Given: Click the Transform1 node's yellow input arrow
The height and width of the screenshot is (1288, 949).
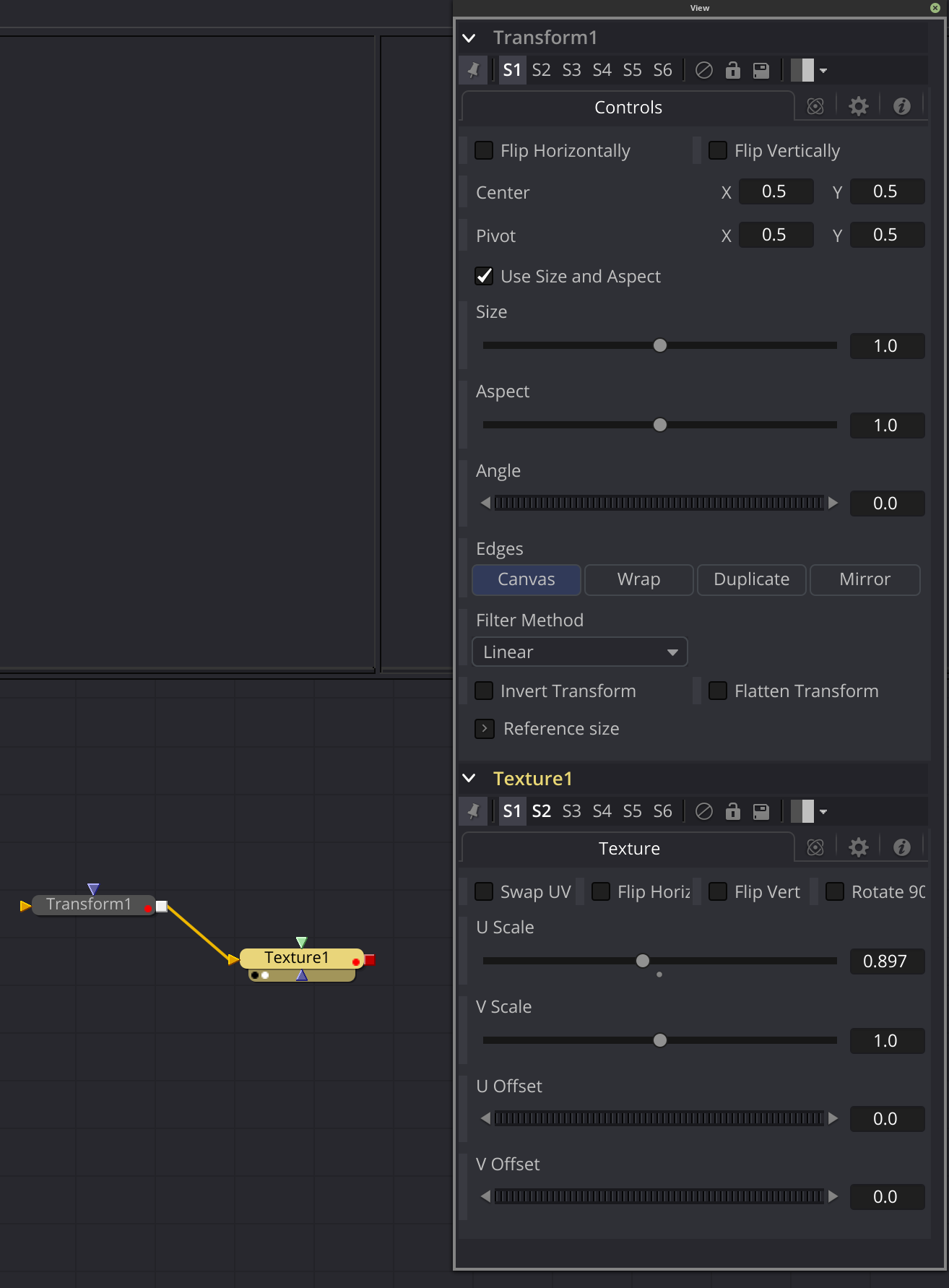Looking at the screenshot, I should (x=26, y=906).
